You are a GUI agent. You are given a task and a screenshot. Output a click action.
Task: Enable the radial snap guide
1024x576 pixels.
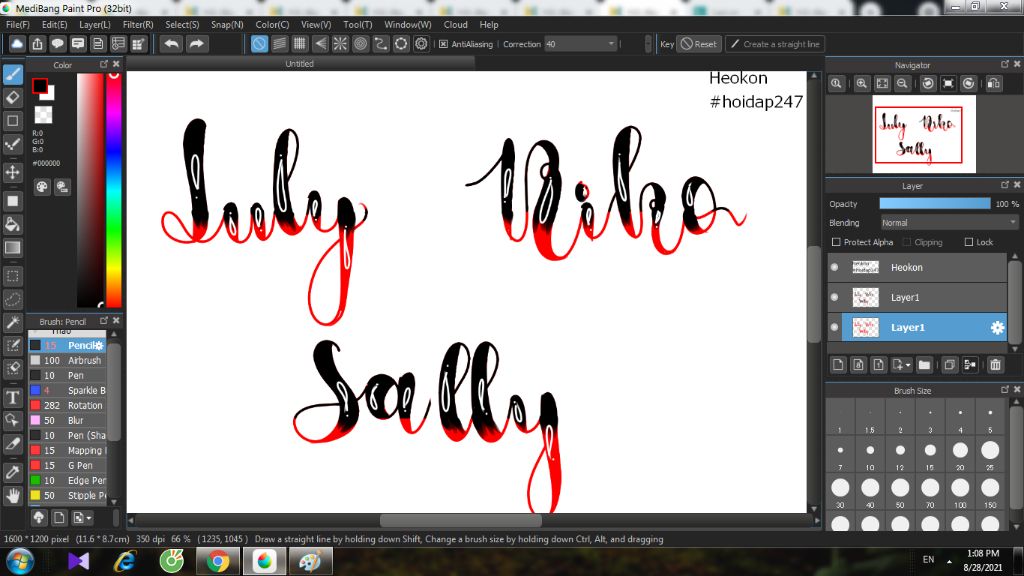[340, 44]
